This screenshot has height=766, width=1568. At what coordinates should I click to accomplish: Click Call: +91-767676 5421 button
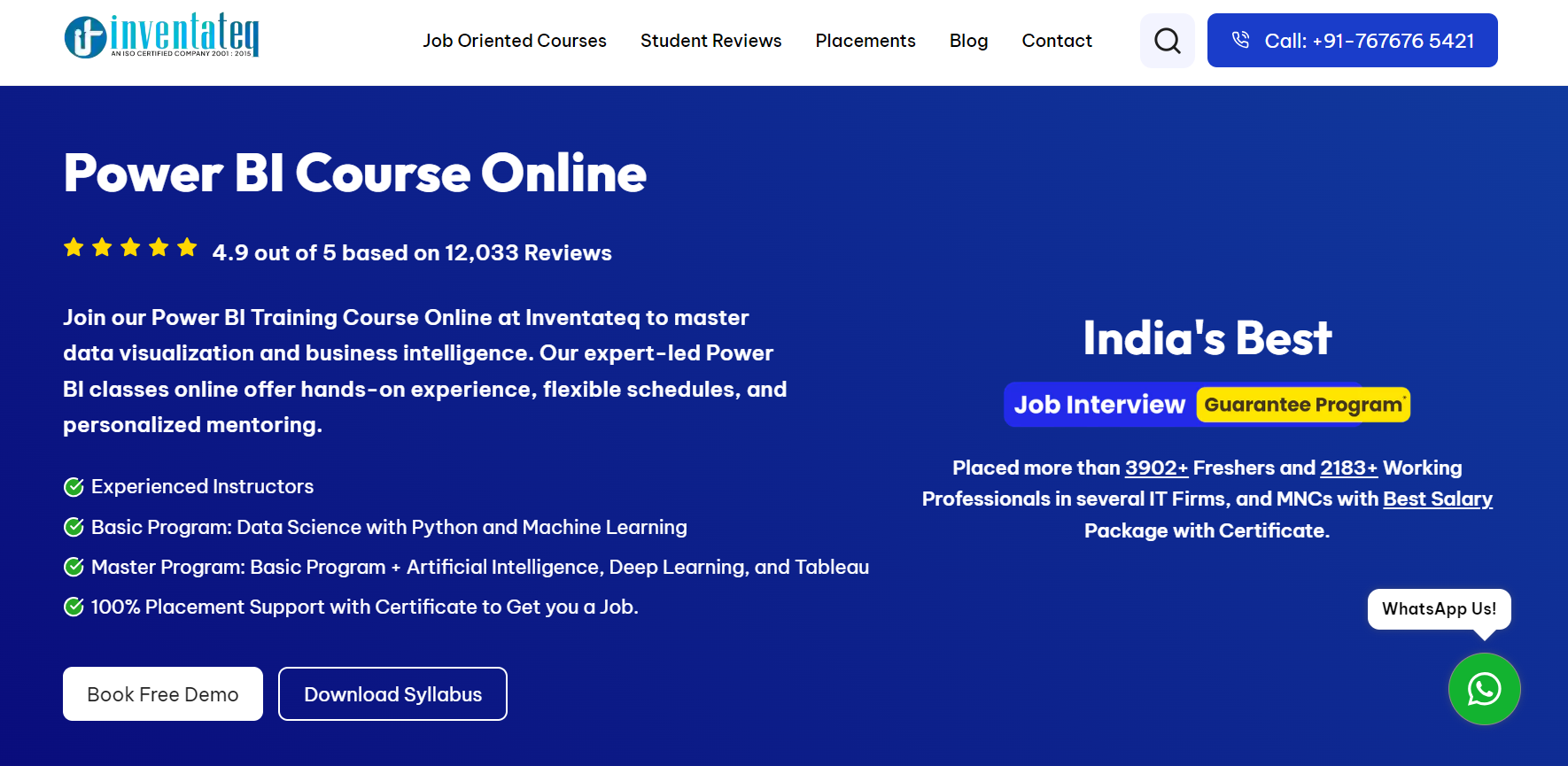click(1353, 41)
